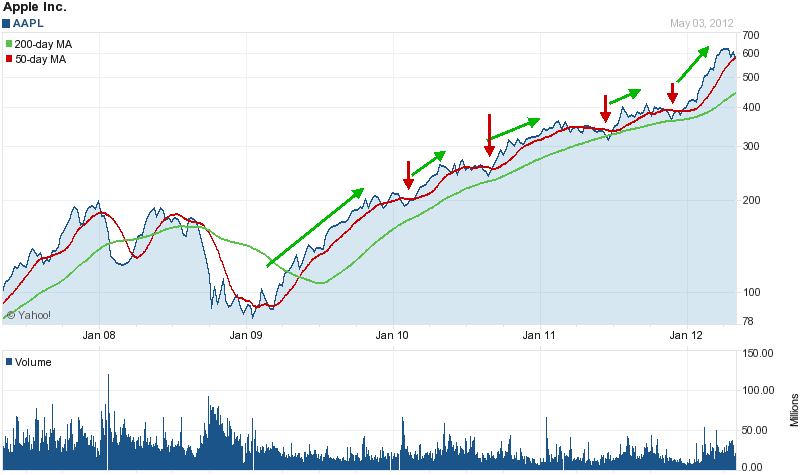This screenshot has height=475, width=800.
Task: Click the '700' price axis value
Action: click(x=751, y=35)
